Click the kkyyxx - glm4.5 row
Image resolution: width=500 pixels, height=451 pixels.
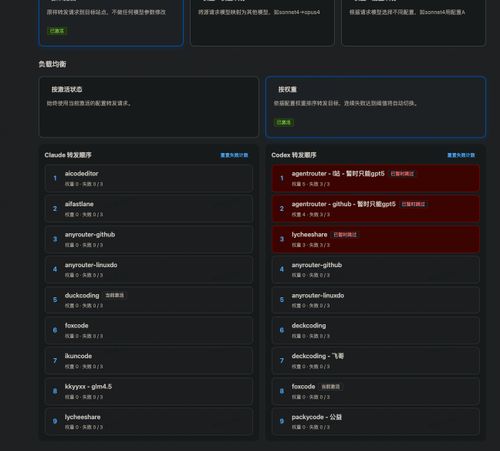point(149,391)
